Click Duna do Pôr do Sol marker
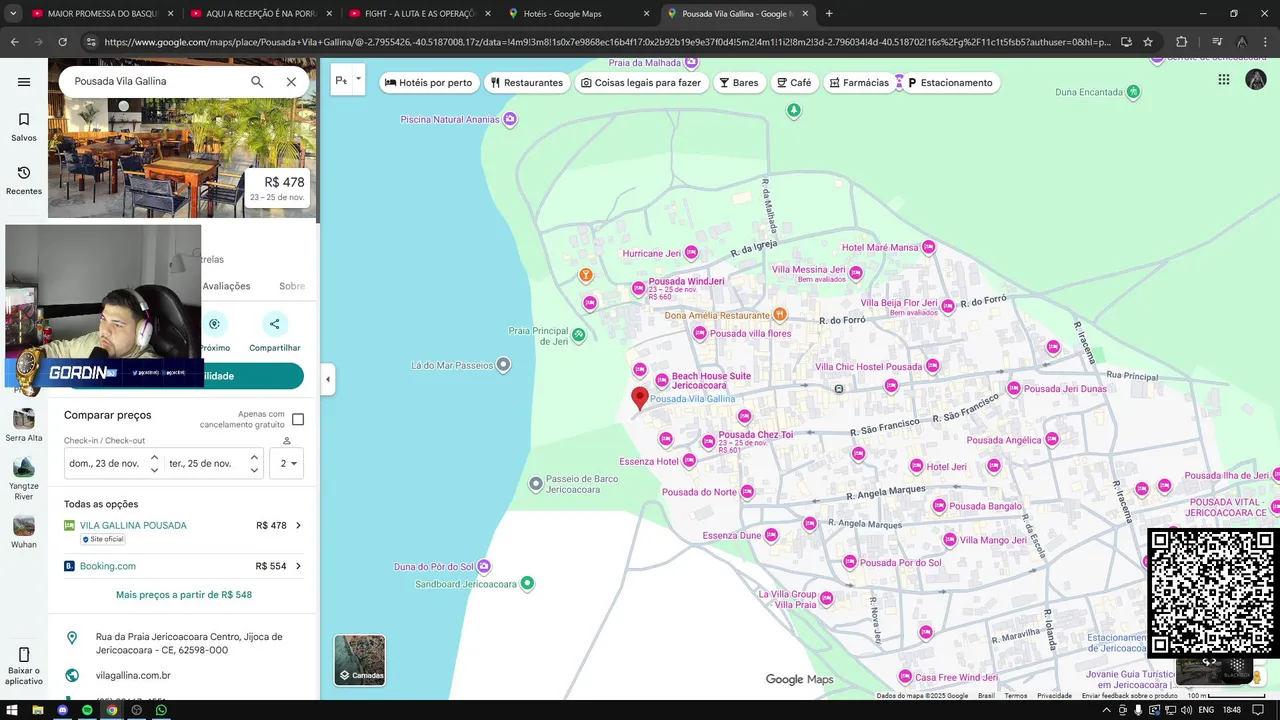The image size is (1280, 720). [x=484, y=566]
